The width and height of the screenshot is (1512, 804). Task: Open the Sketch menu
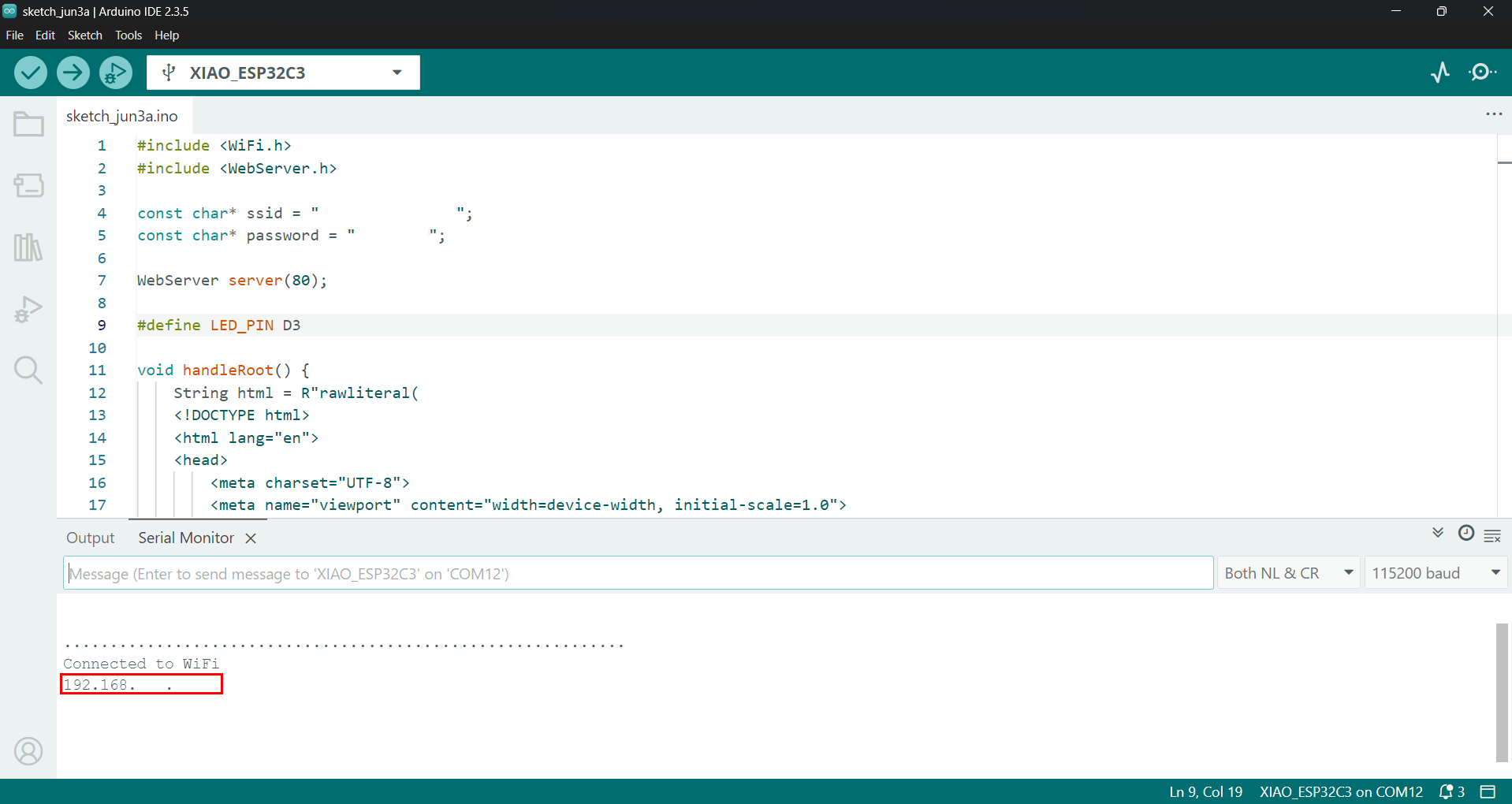tap(85, 35)
